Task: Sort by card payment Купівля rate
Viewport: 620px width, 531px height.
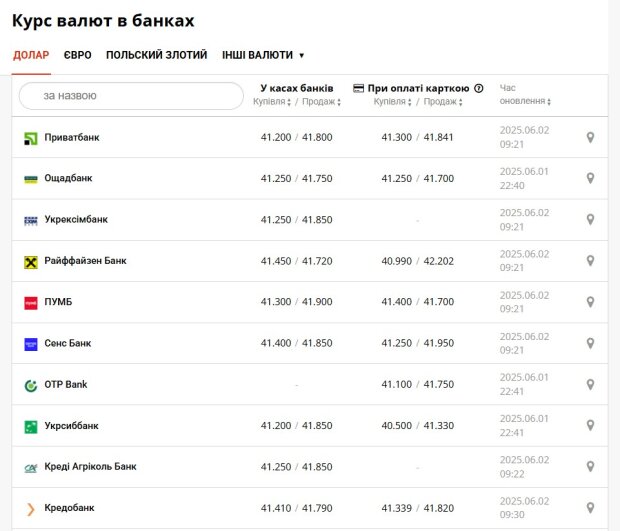Action: coord(393,102)
